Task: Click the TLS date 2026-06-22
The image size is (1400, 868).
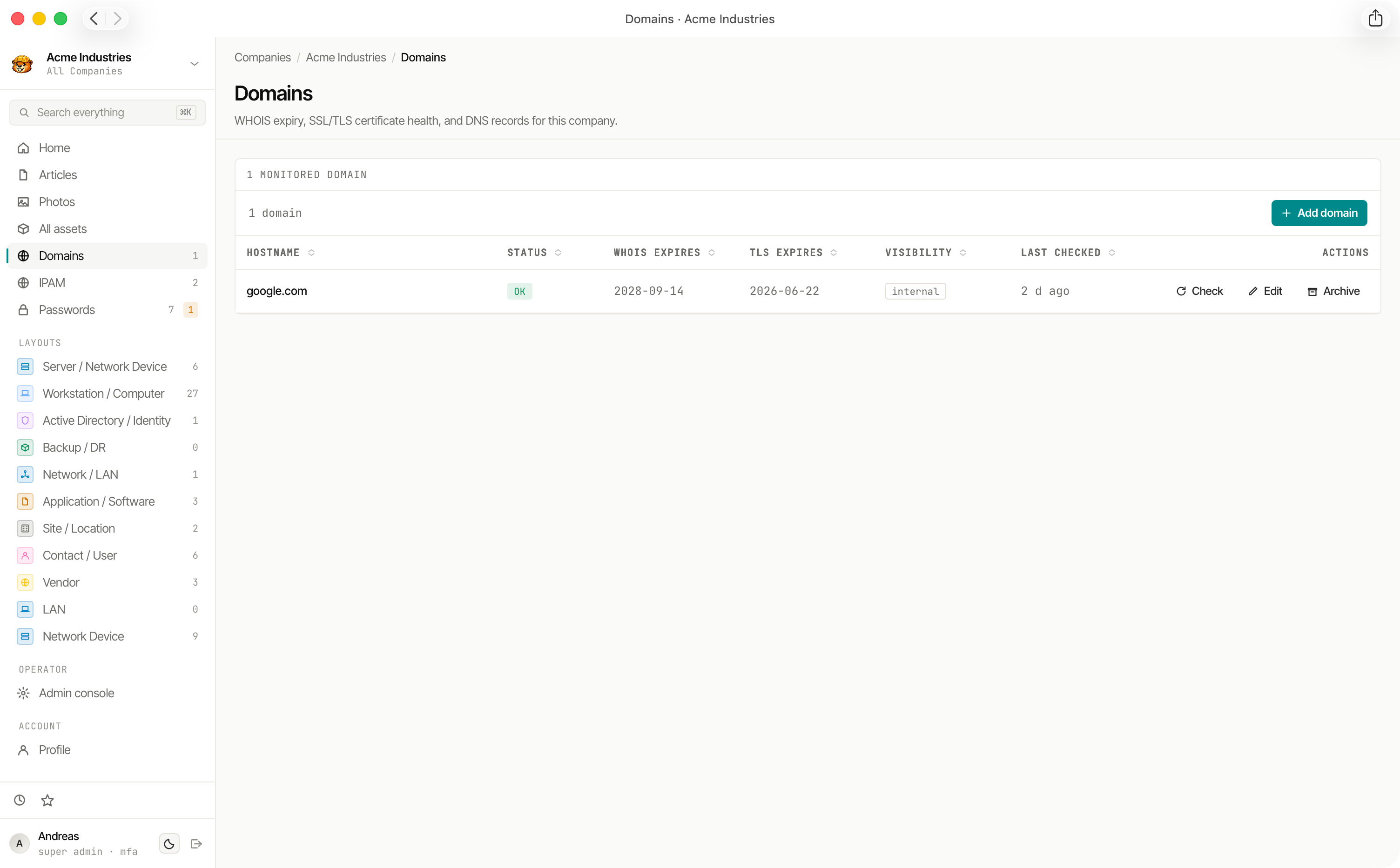Action: [x=784, y=291]
